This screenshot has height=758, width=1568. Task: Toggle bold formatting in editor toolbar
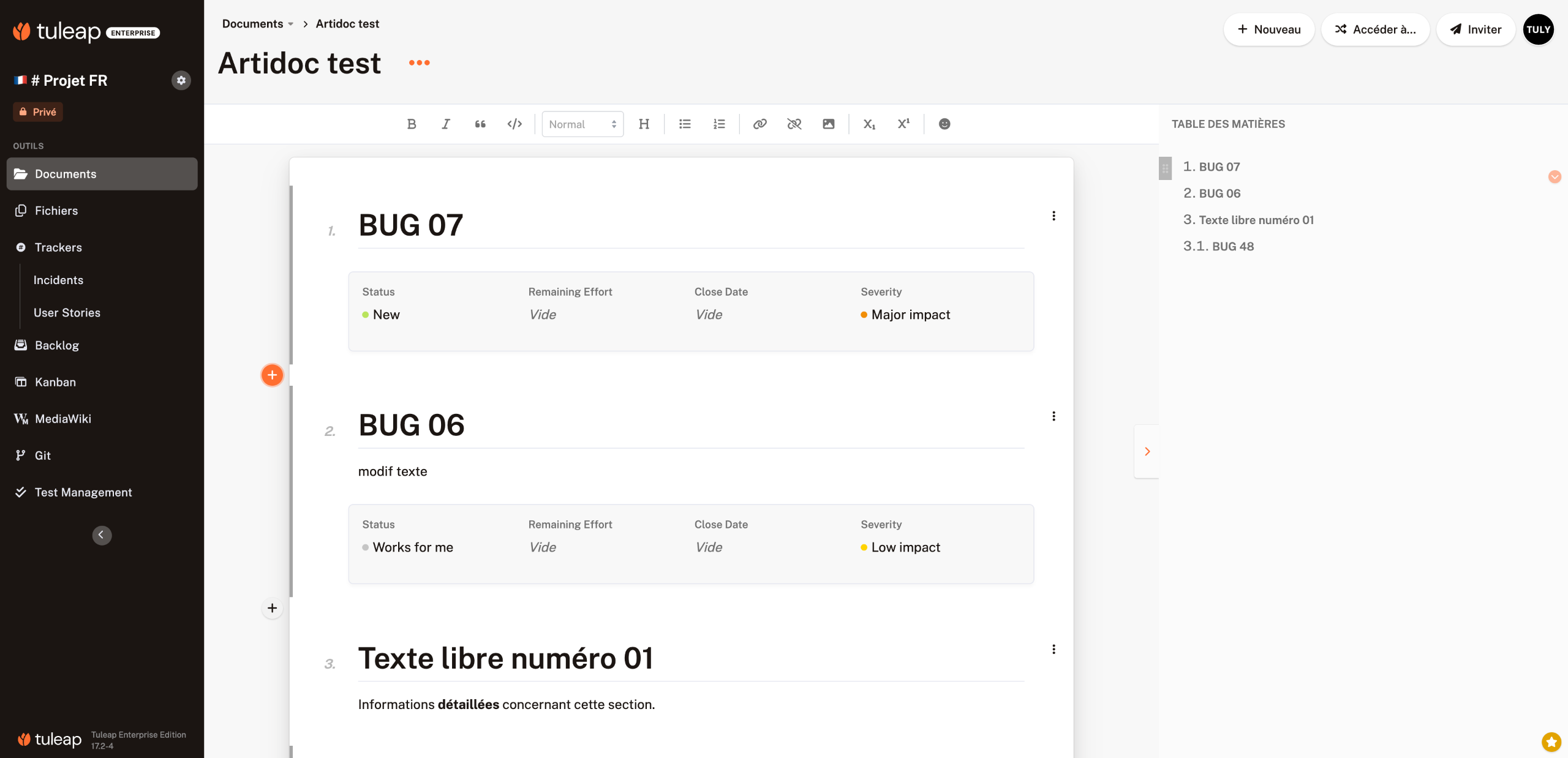[412, 124]
